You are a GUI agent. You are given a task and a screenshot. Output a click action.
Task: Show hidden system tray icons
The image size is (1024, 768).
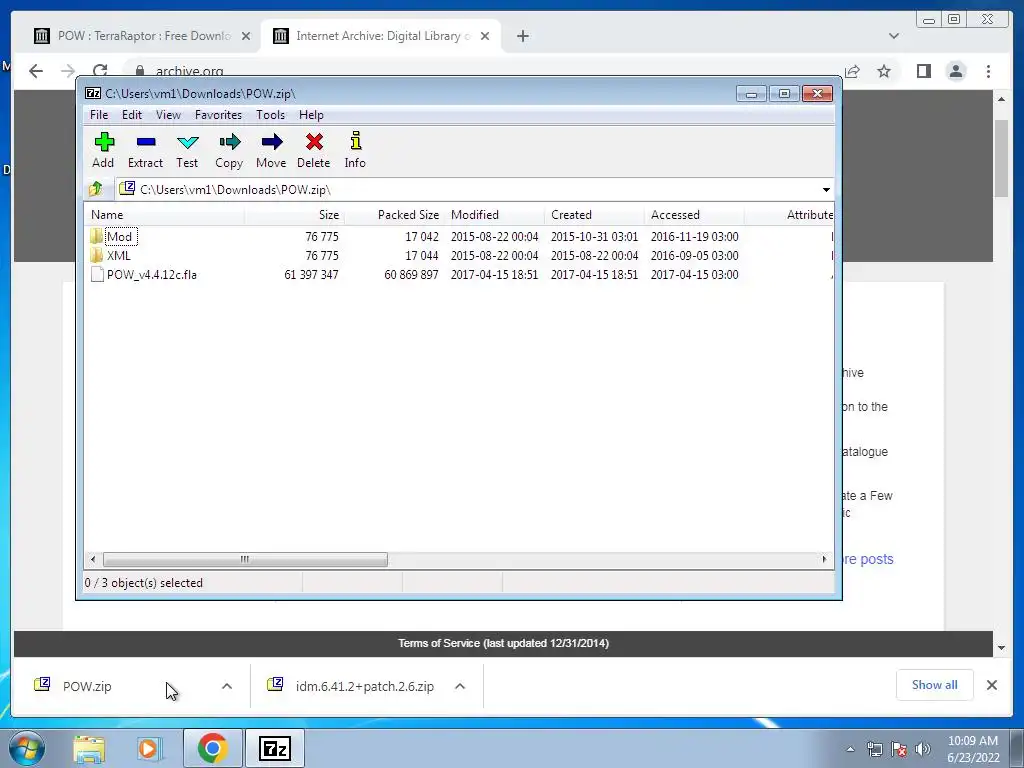point(850,749)
